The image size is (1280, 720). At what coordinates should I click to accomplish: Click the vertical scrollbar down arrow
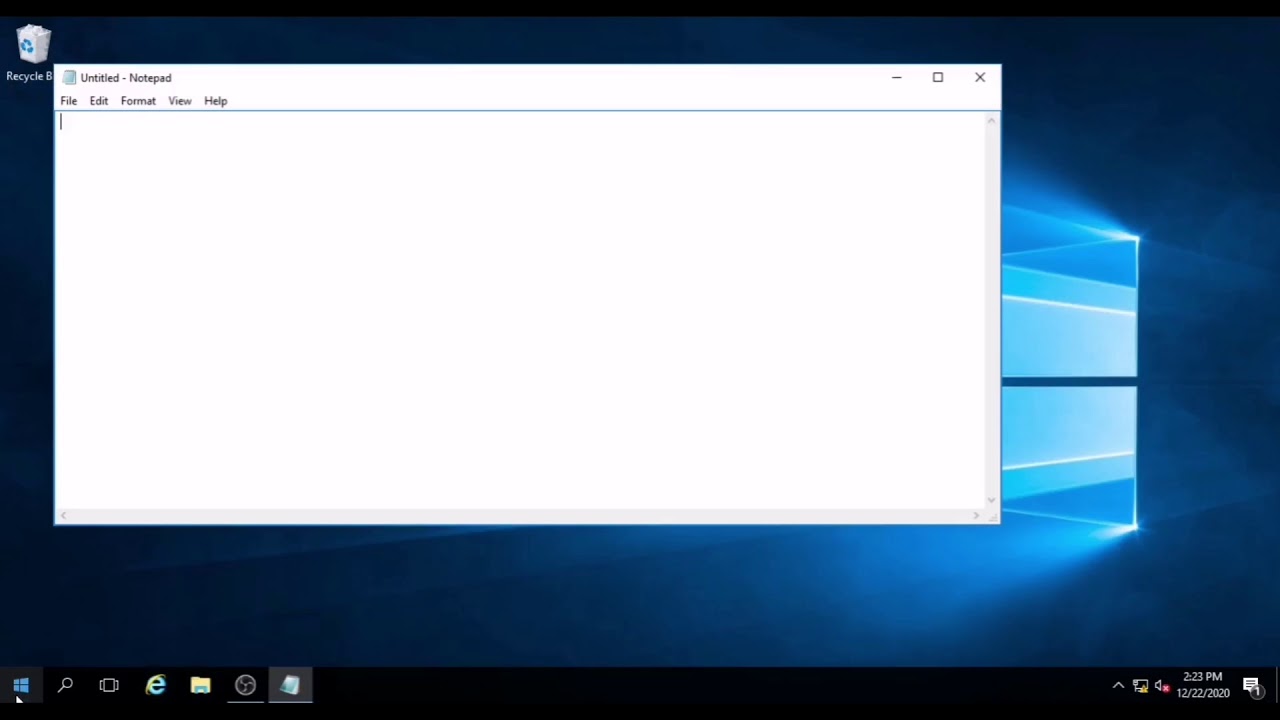[x=992, y=500]
